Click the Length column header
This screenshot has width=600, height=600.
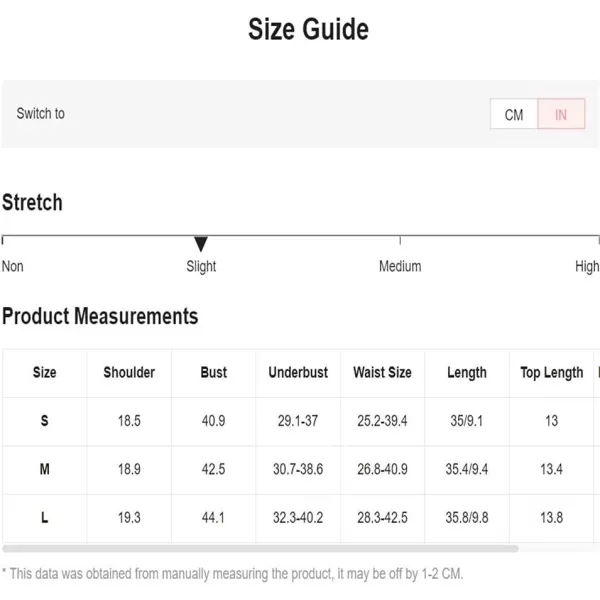coord(467,372)
